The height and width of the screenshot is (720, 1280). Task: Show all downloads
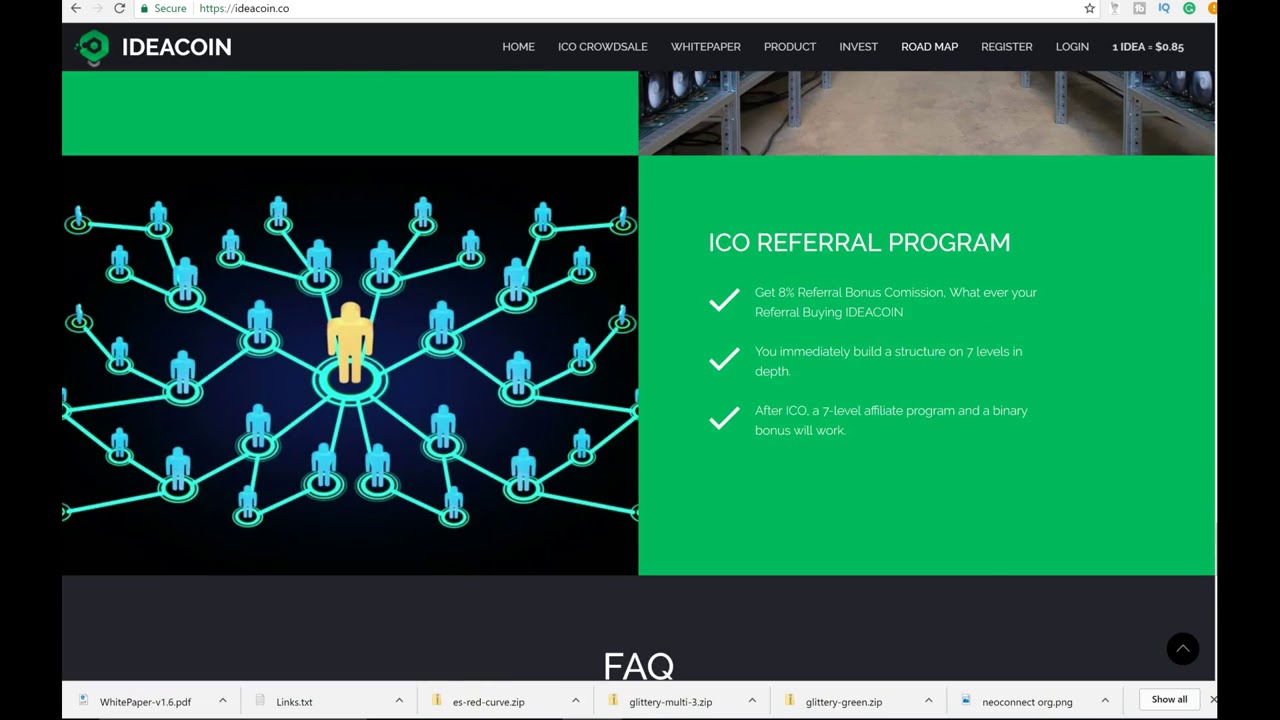(x=1169, y=700)
